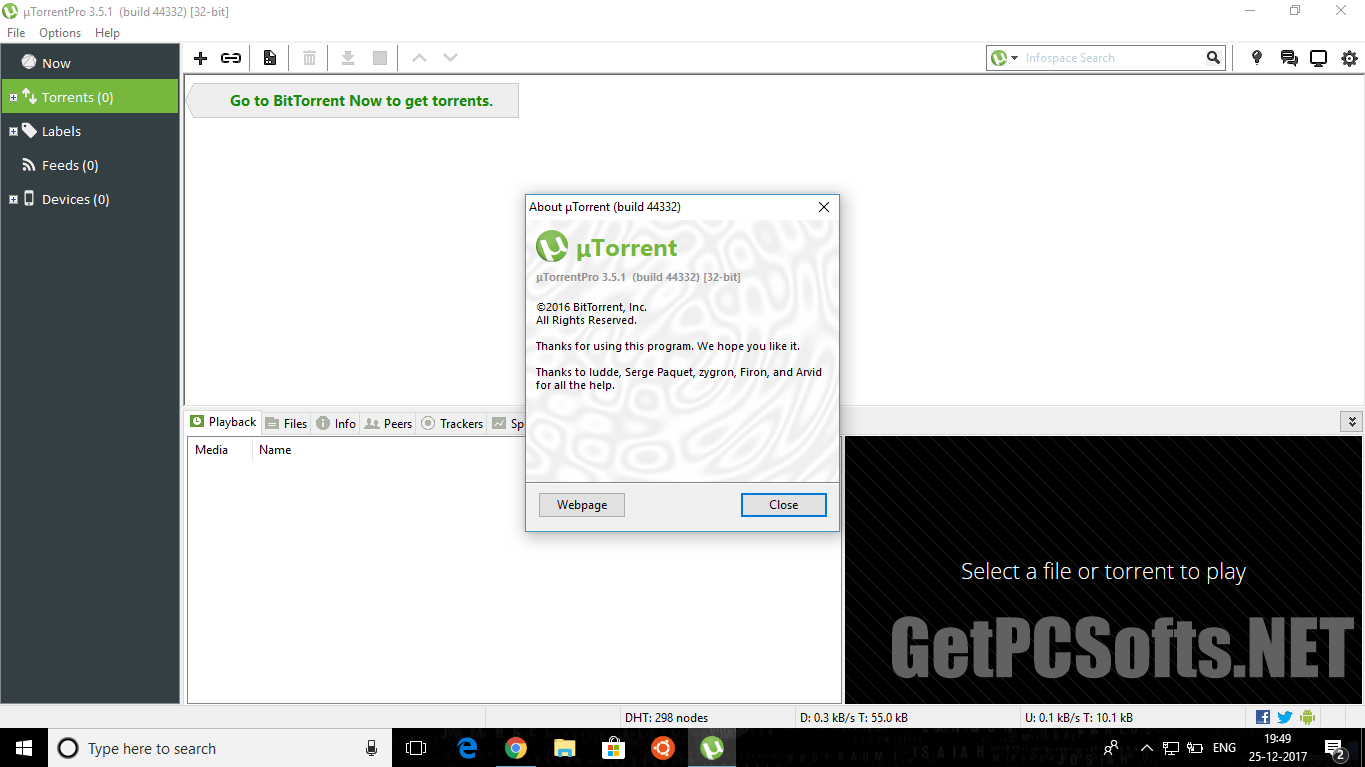The image size is (1365, 767).
Task: Click the Windows Start button
Action: tap(23, 748)
